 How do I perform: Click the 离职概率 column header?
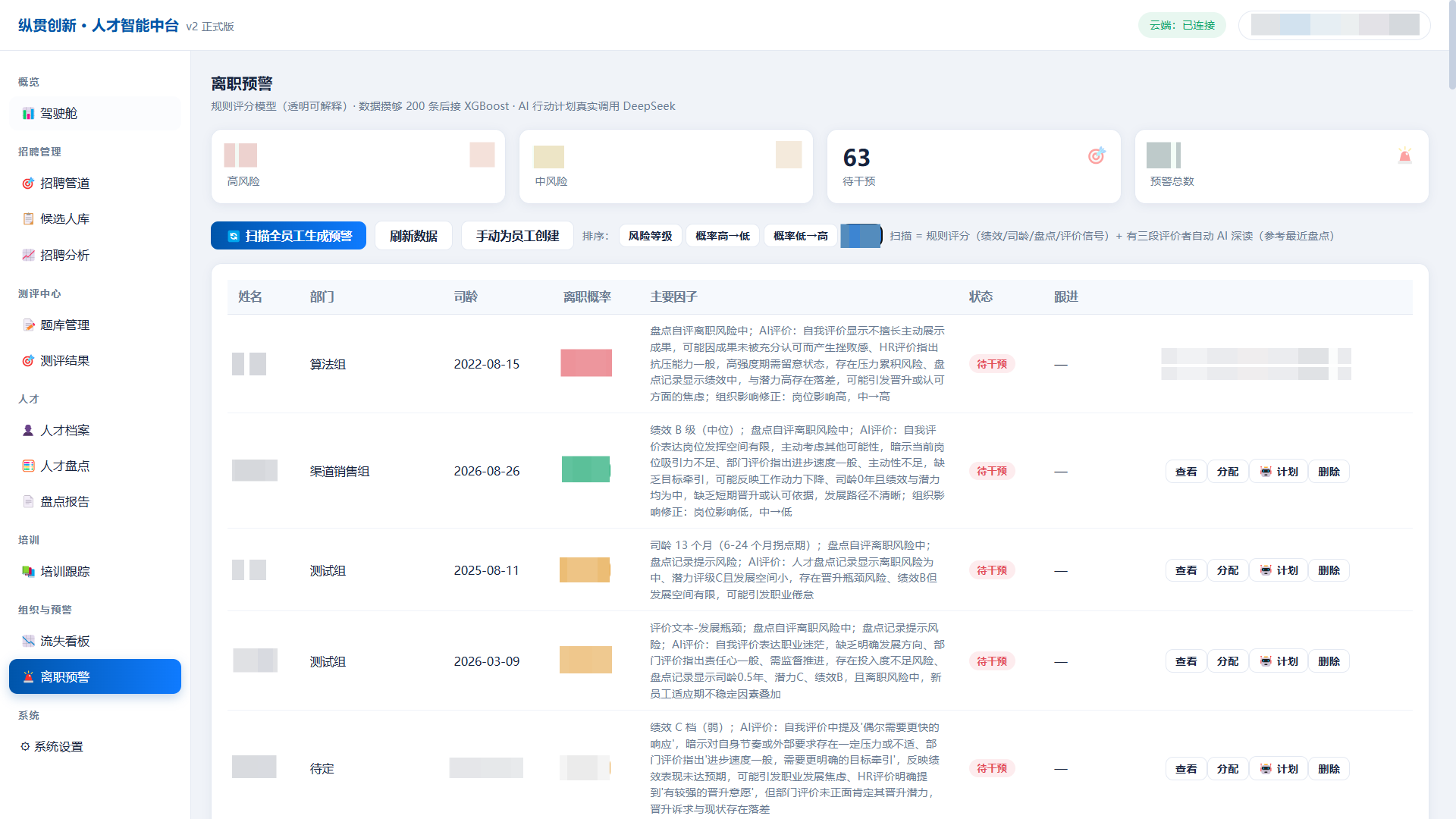587,297
